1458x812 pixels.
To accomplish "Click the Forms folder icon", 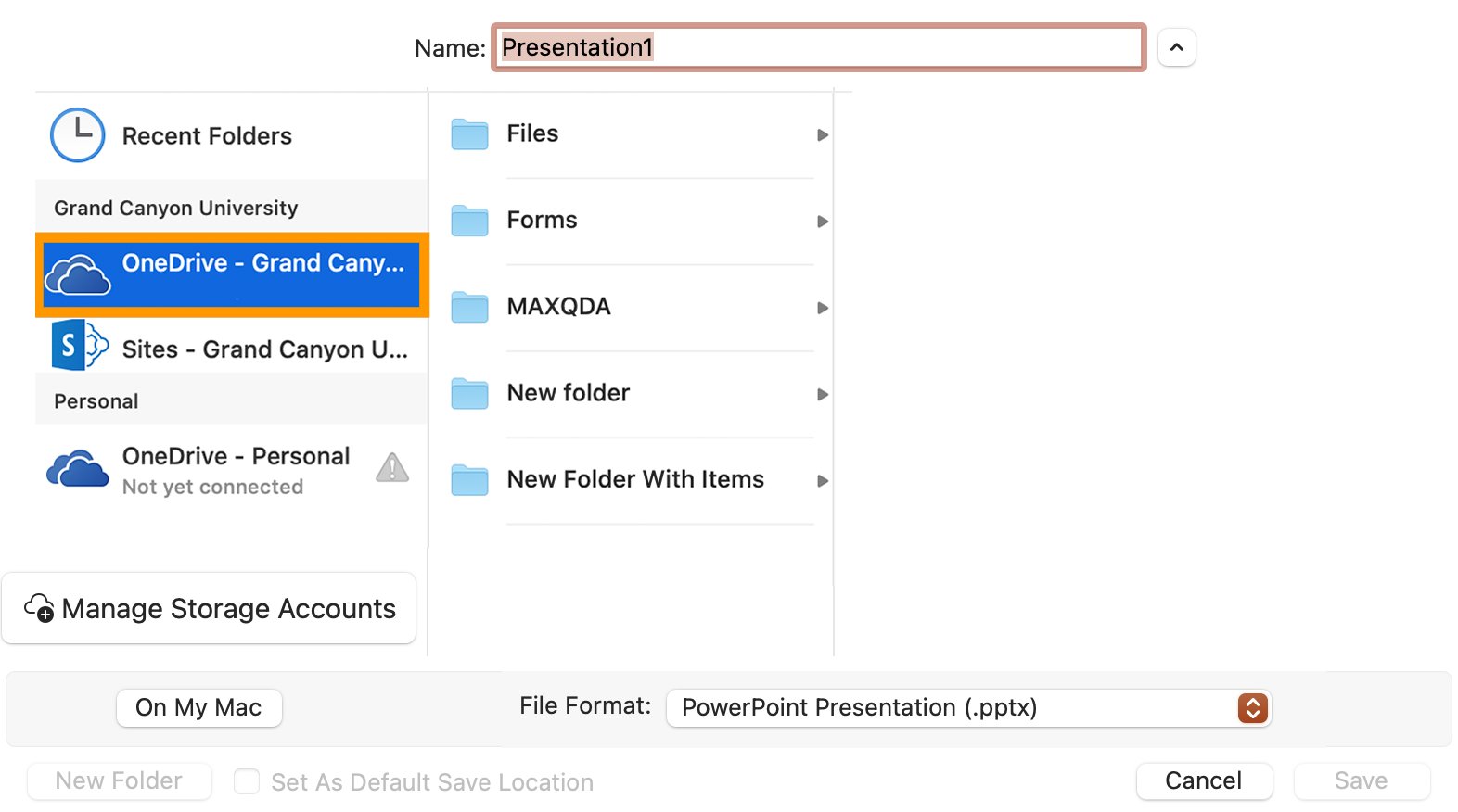I will [x=469, y=221].
